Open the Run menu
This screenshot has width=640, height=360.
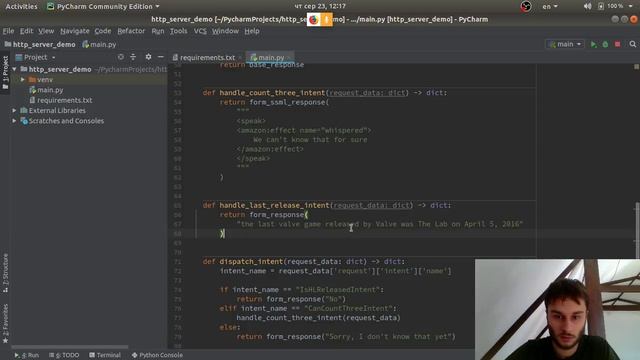coord(158,31)
